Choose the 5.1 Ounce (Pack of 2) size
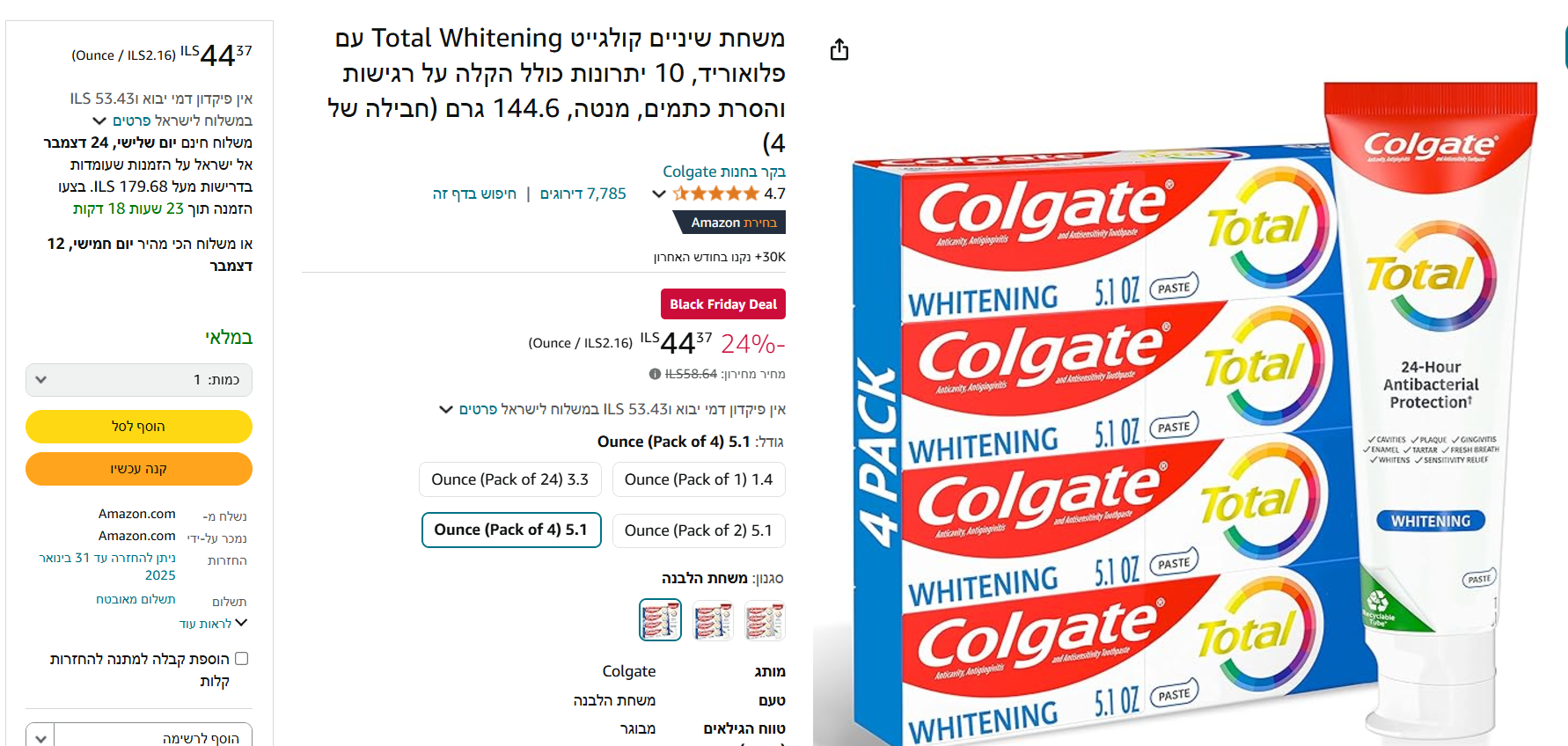 pyautogui.click(x=699, y=530)
